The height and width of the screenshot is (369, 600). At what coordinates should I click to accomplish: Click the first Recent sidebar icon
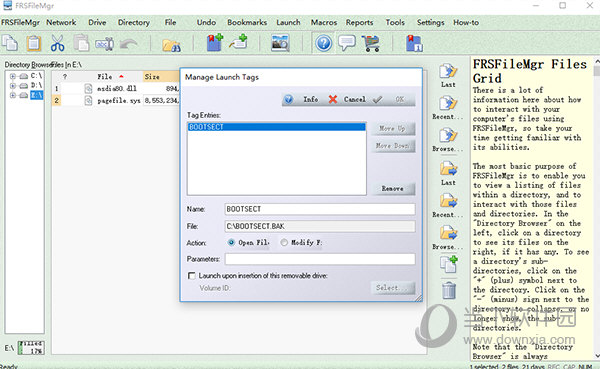448,103
